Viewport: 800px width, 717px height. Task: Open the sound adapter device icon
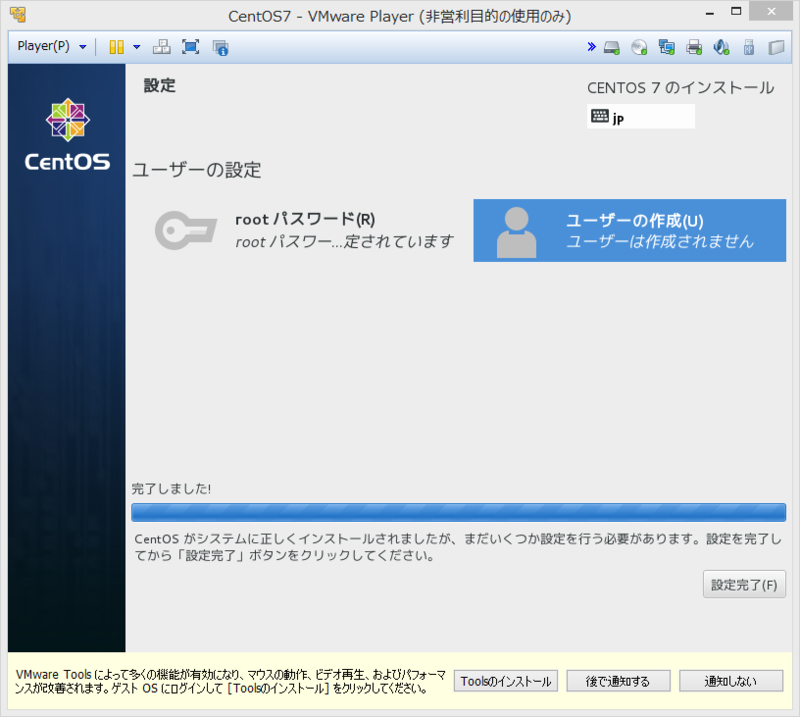[723, 47]
